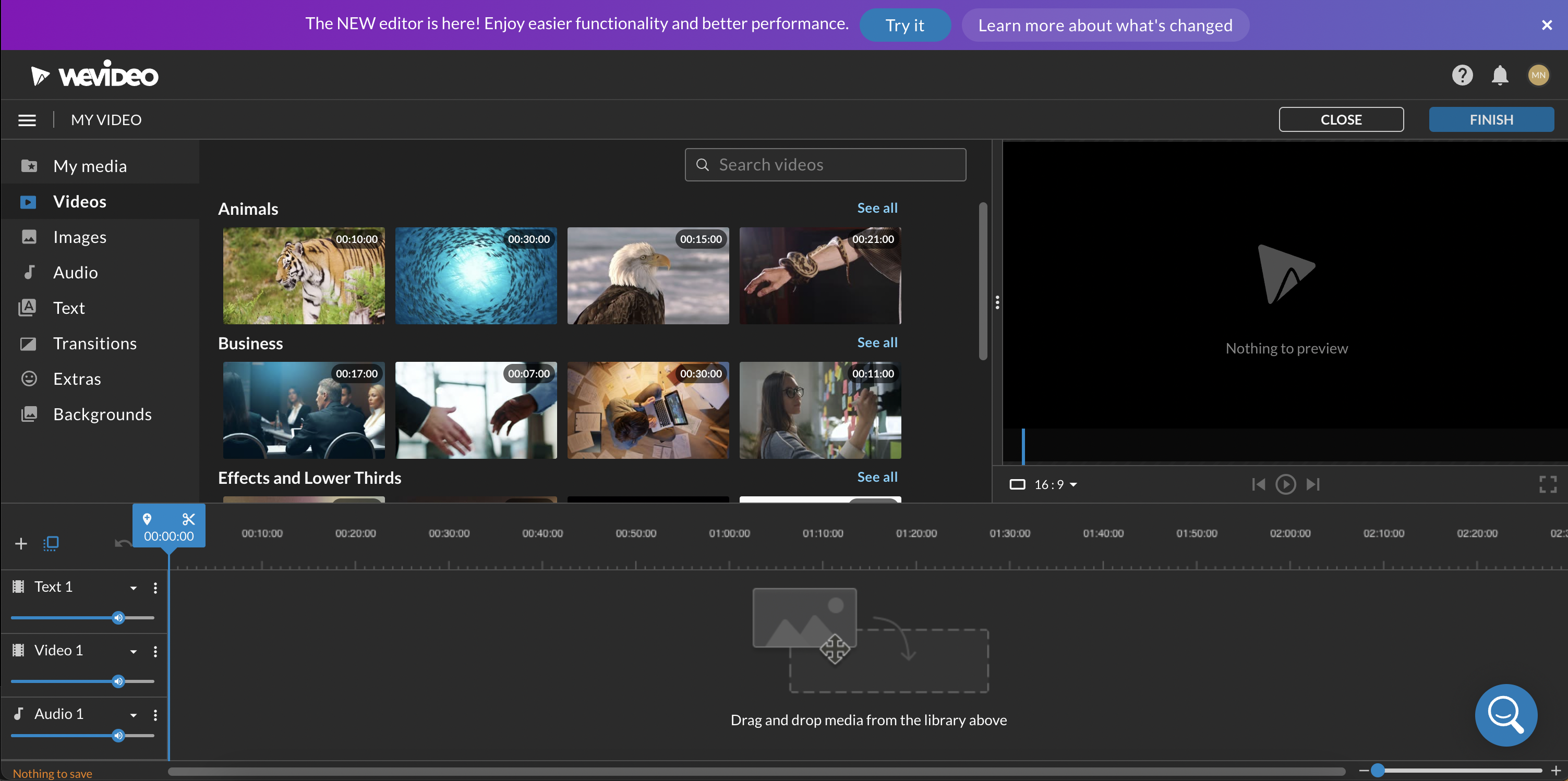Open the Text 1 track options menu
This screenshot has height=781, width=1568.
click(x=155, y=588)
